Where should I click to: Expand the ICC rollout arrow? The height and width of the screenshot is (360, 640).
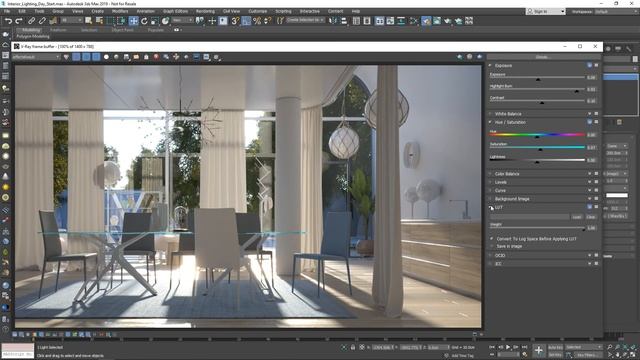pyautogui.click(x=589, y=264)
